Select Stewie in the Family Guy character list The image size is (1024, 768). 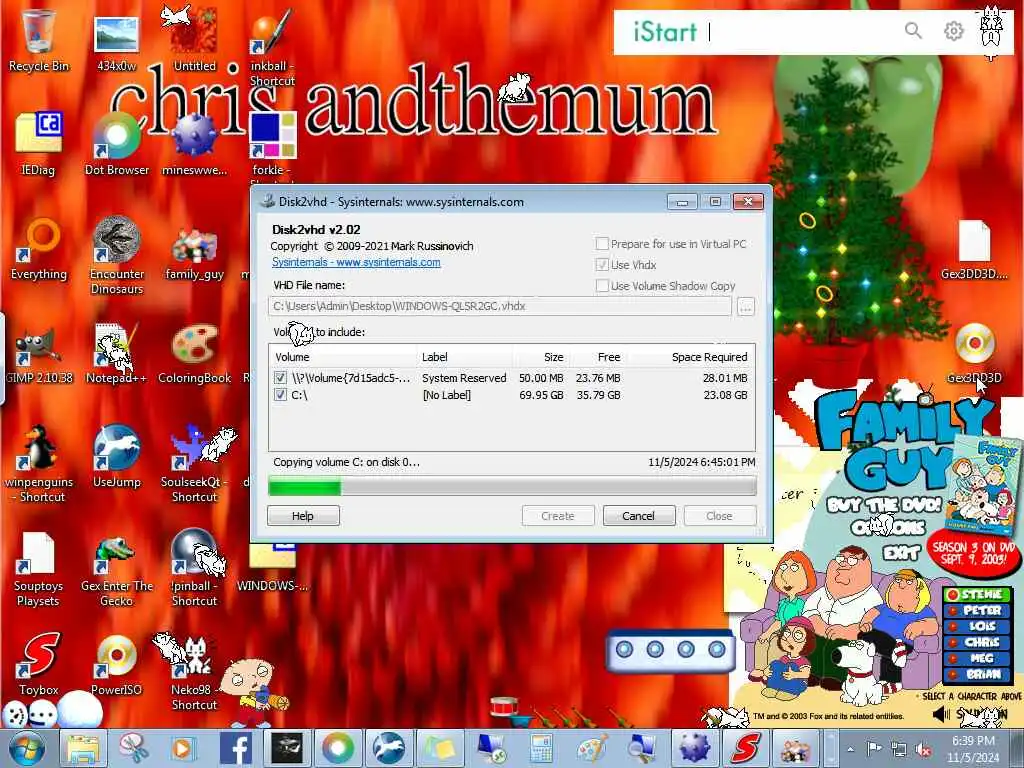(x=978, y=594)
